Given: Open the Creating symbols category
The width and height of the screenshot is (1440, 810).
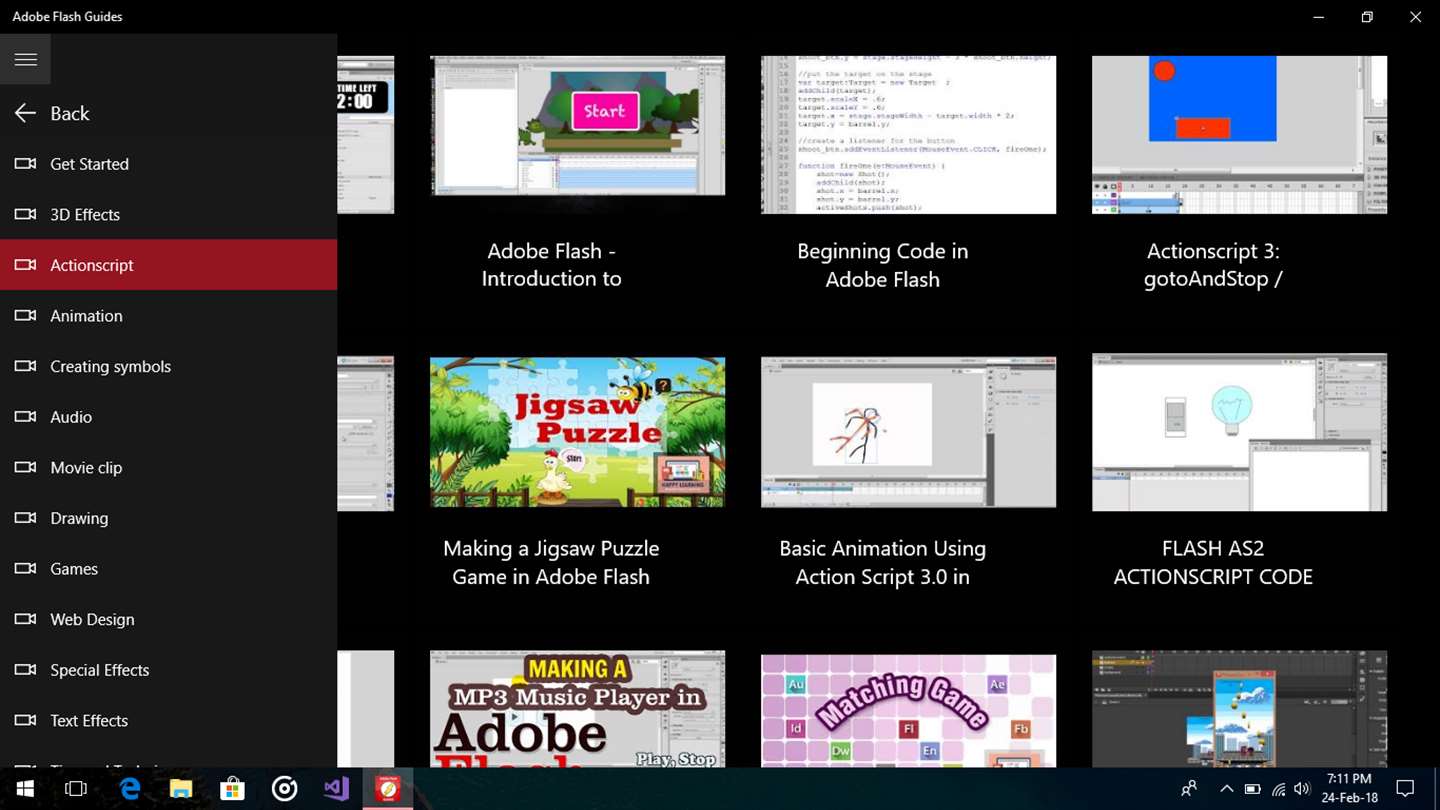Looking at the screenshot, I should 169,367.
